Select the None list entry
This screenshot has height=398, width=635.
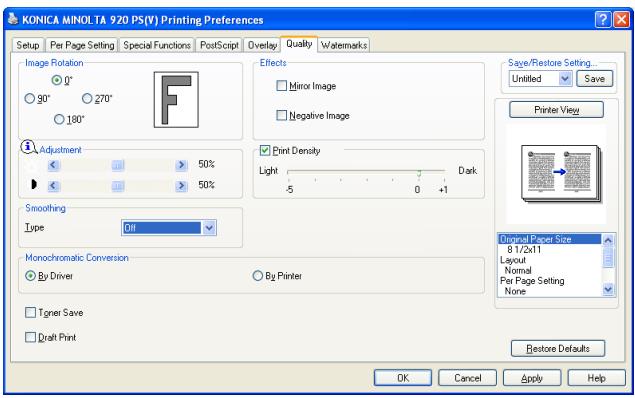click(x=515, y=291)
